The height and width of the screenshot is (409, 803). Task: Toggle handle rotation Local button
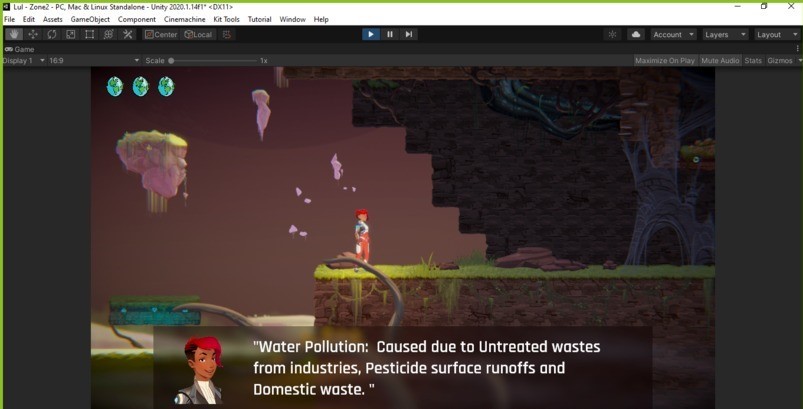pos(198,34)
